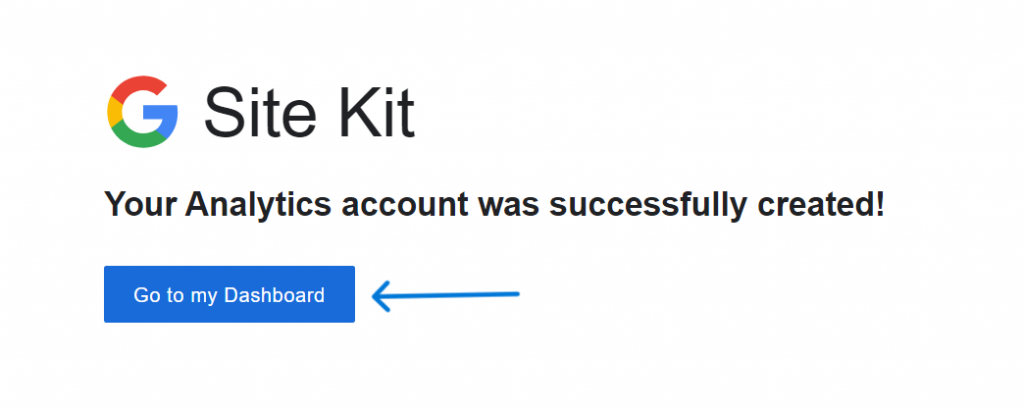The height and width of the screenshot is (409, 1024).
Task: Click the yellow segment of Google logo
Action: click(114, 112)
